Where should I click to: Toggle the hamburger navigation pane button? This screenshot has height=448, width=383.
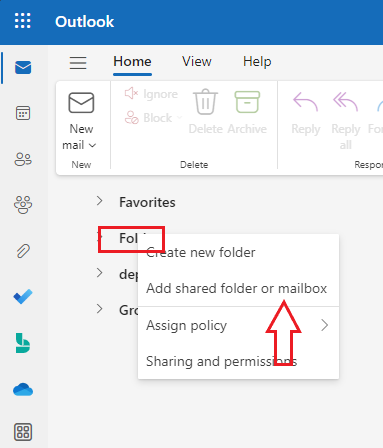point(78,62)
